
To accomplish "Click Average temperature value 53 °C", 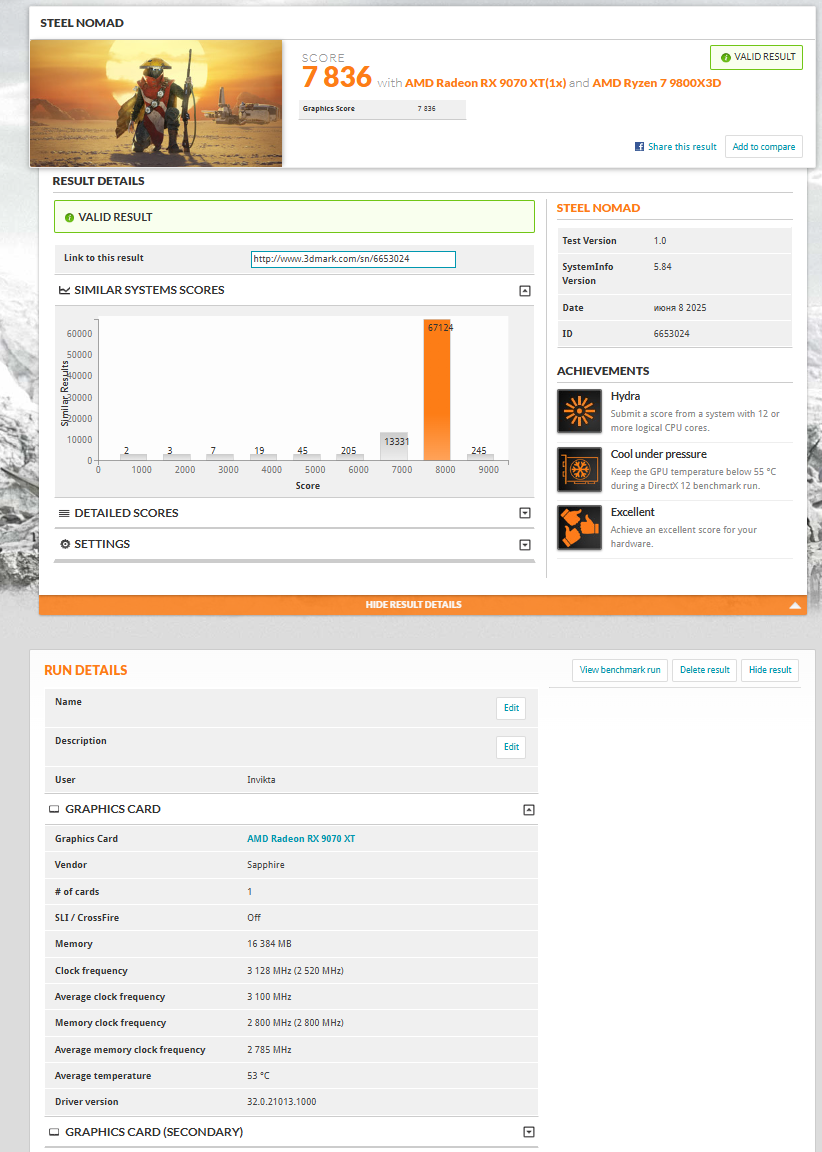I will point(259,1076).
